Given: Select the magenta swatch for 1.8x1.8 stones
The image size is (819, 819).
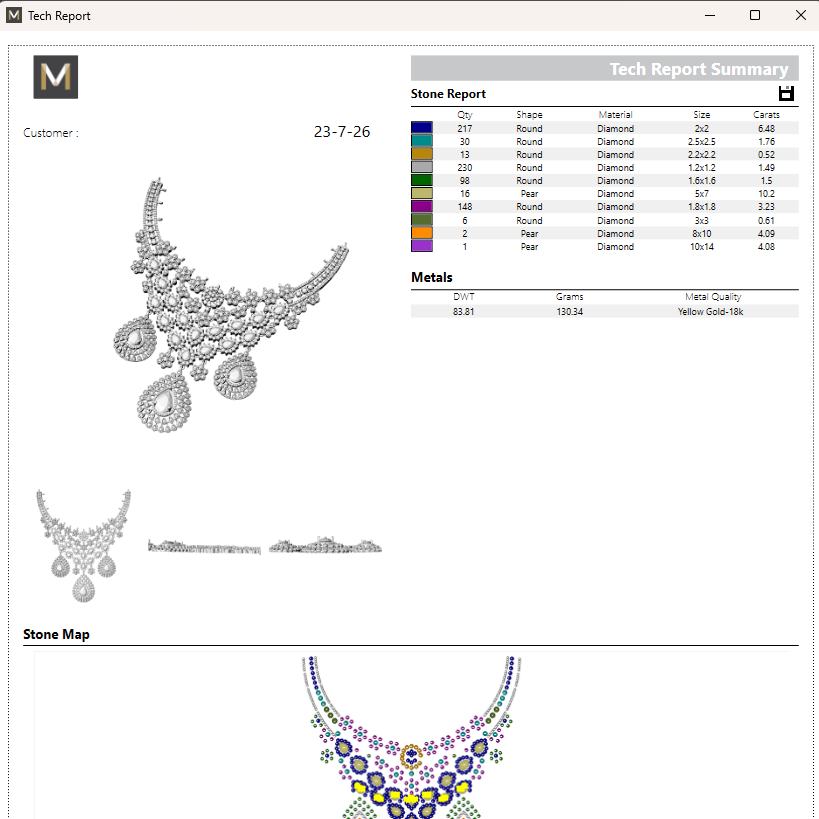Looking at the screenshot, I should coord(422,206).
